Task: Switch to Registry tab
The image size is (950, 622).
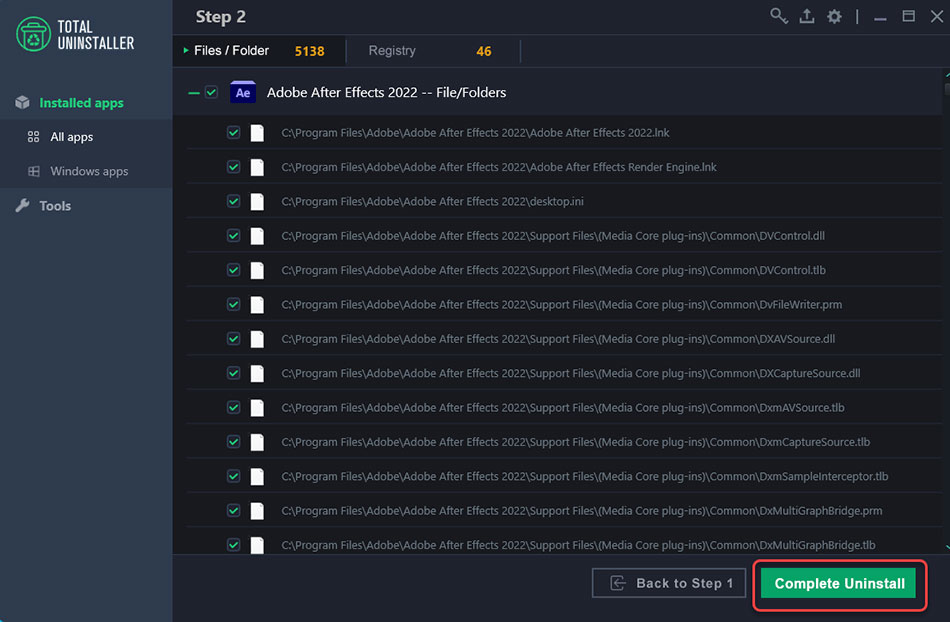Action: coord(433,51)
